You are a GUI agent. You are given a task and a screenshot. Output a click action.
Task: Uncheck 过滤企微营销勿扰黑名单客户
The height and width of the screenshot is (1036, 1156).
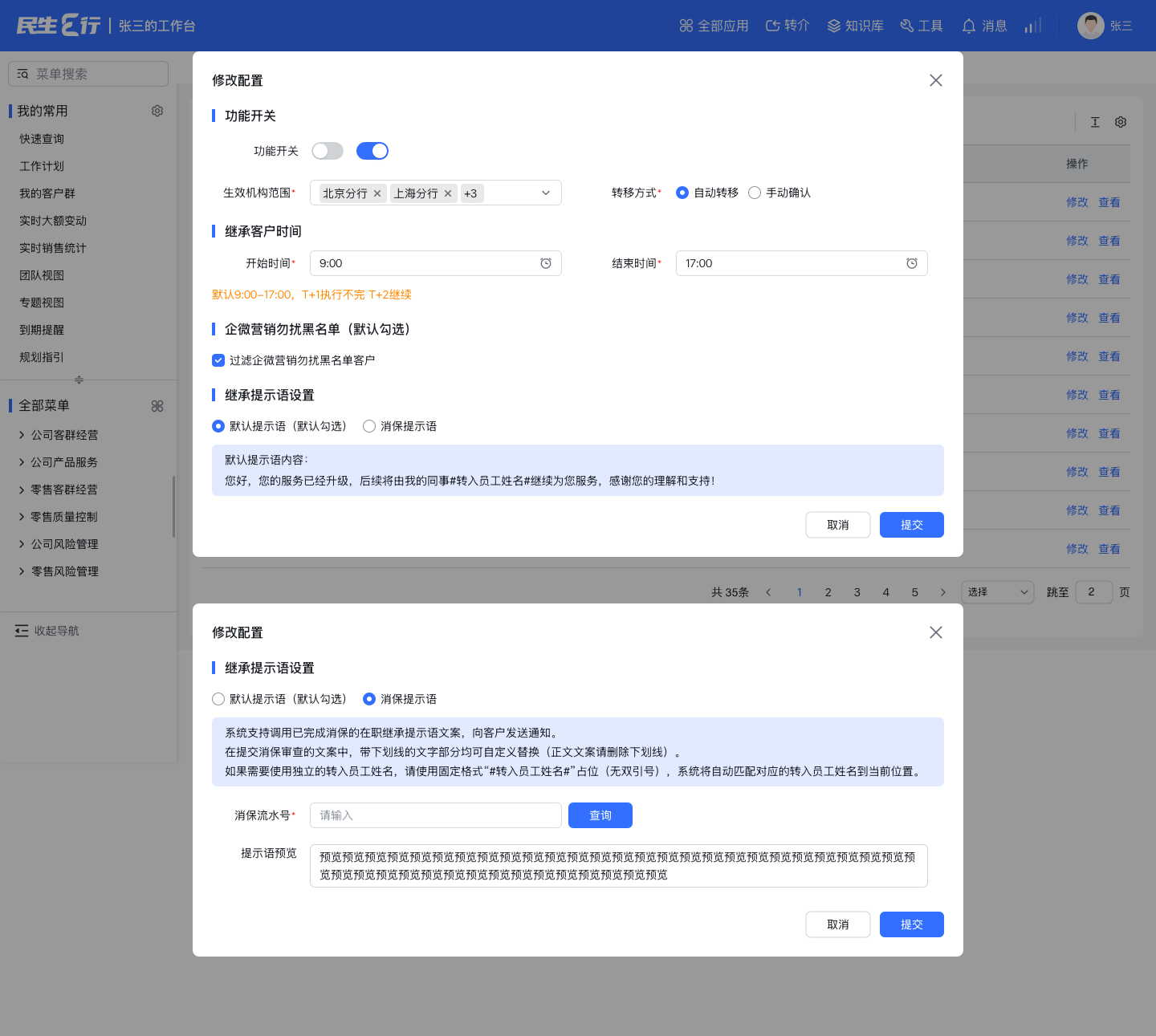[x=218, y=360]
